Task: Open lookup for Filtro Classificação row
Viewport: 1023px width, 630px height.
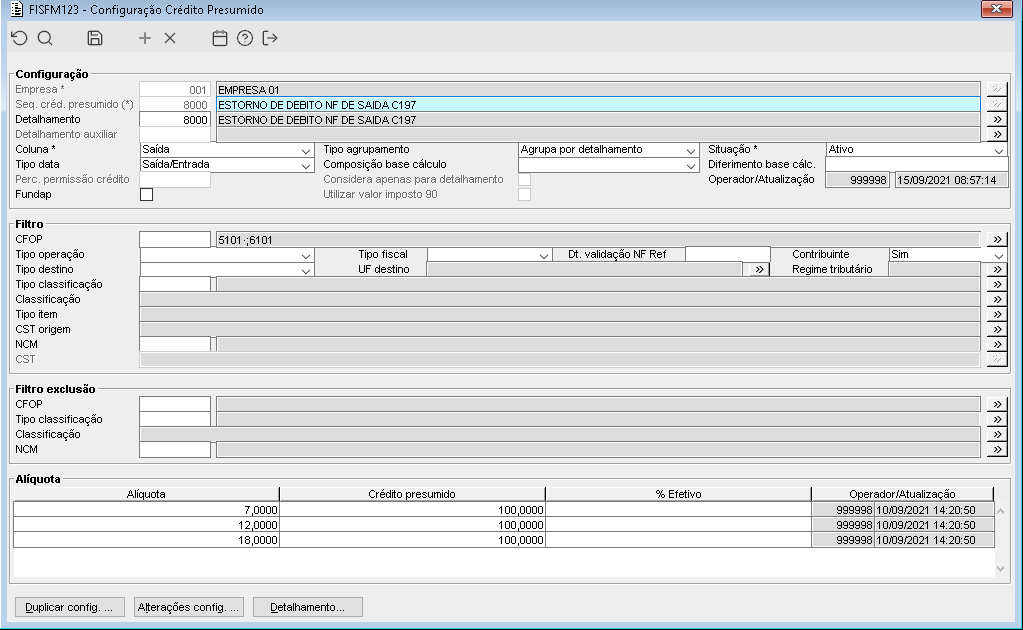Action: [997, 299]
